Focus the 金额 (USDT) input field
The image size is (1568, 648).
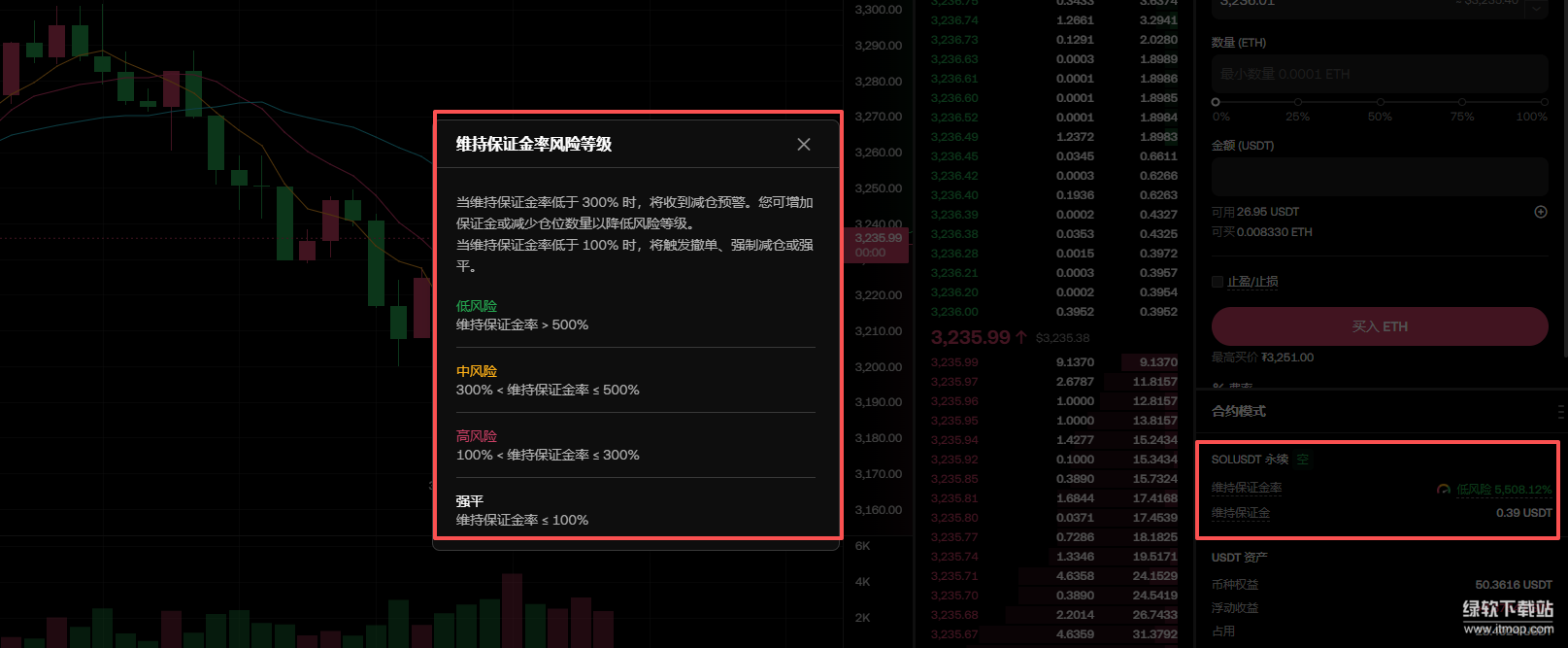[x=1379, y=177]
